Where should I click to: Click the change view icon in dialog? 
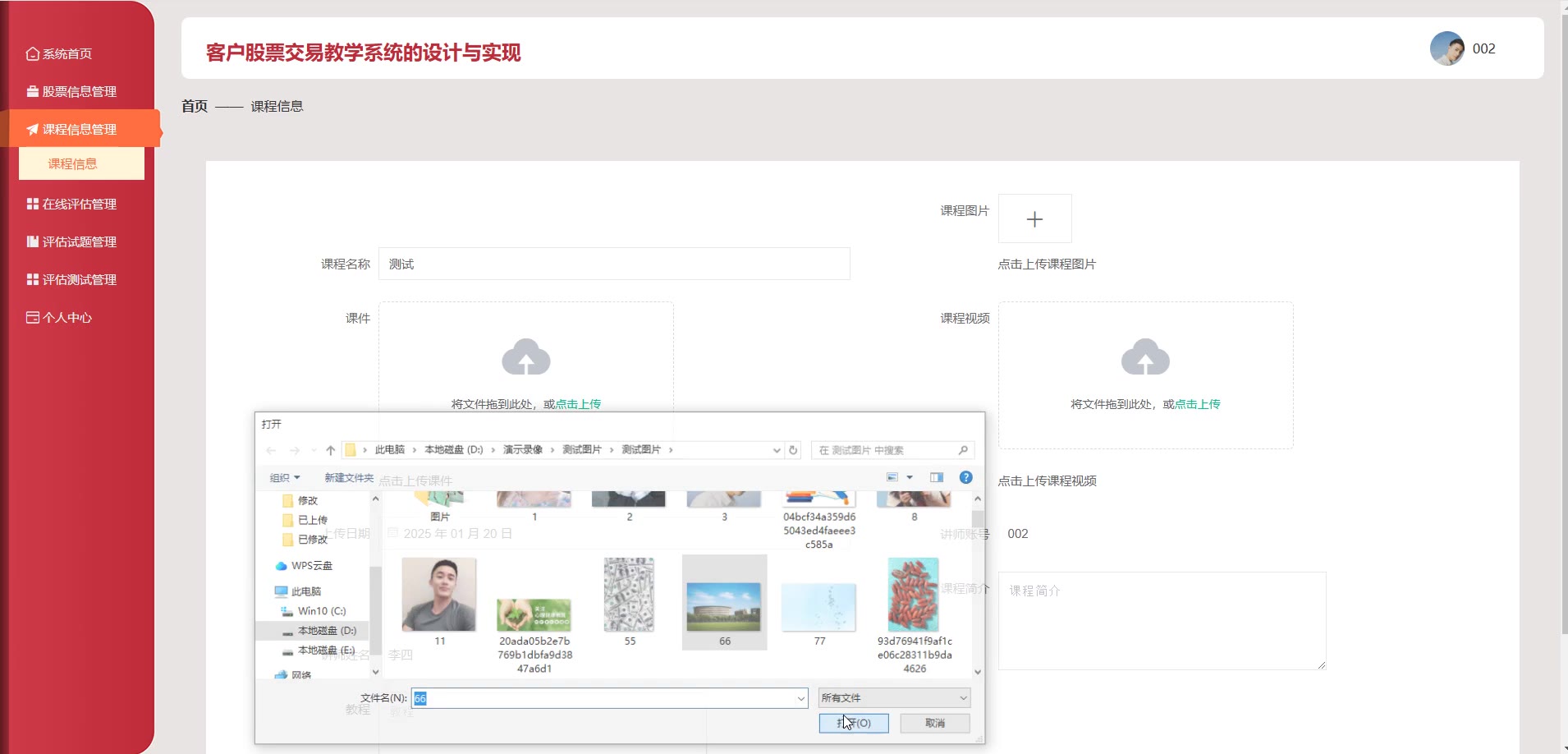point(892,477)
